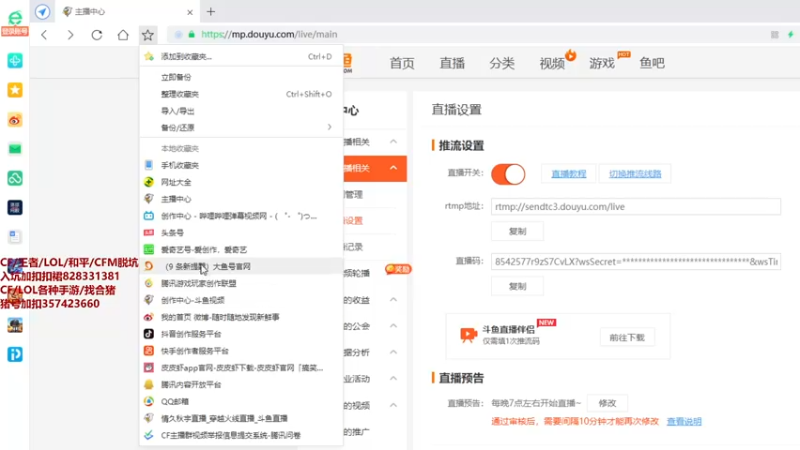The height and width of the screenshot is (450, 800).
Task: Click the 修改 button for 直播预告
Action: click(607, 403)
